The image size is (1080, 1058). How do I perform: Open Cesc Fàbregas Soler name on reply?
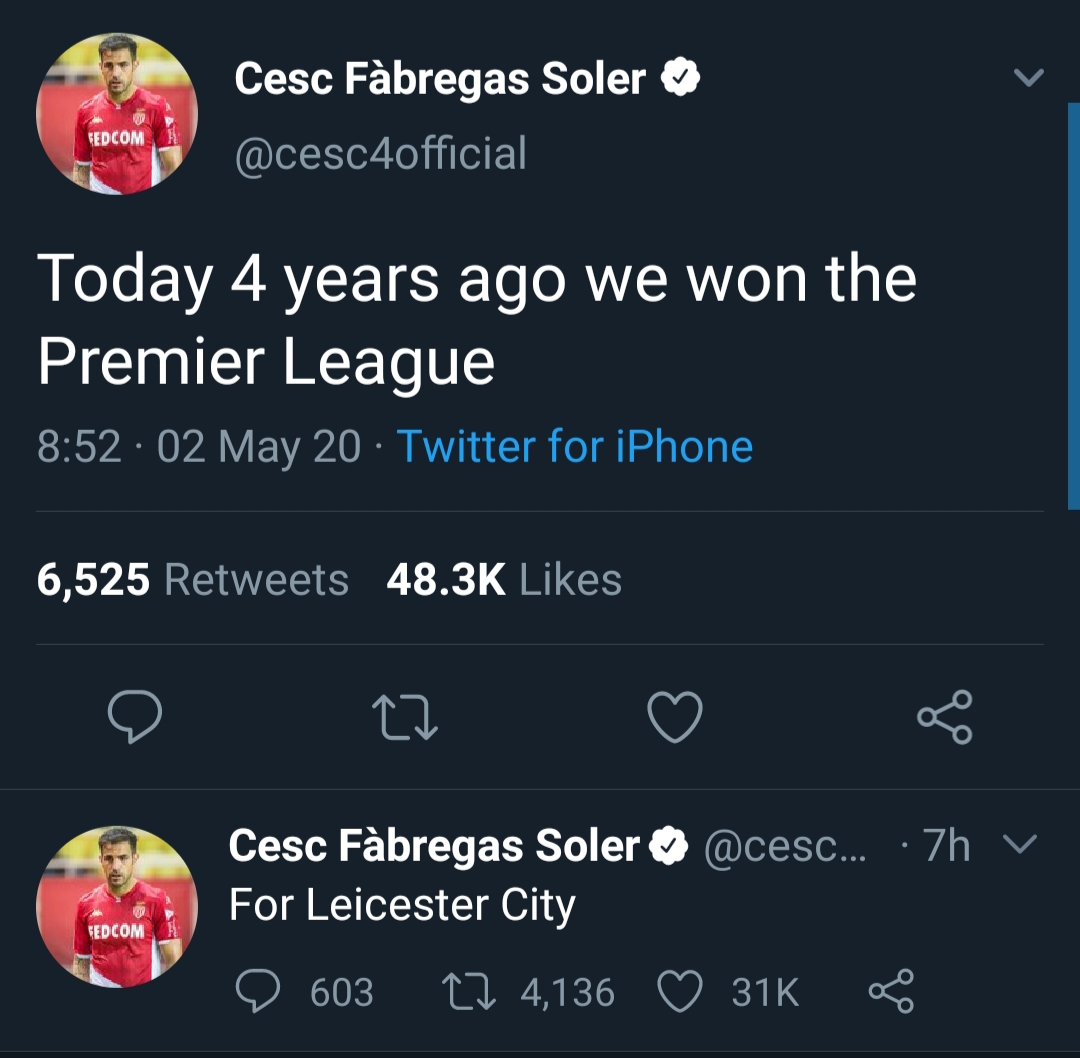(434, 846)
